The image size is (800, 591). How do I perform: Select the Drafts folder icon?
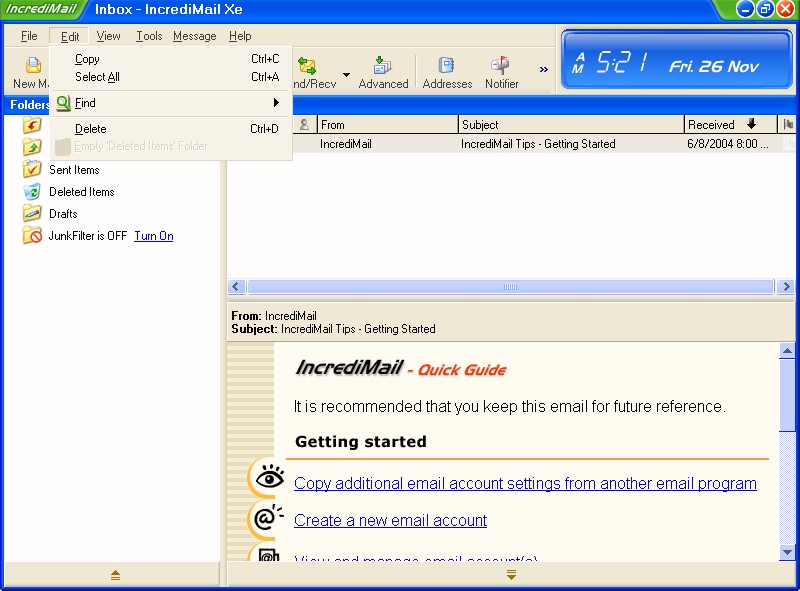click(32, 214)
